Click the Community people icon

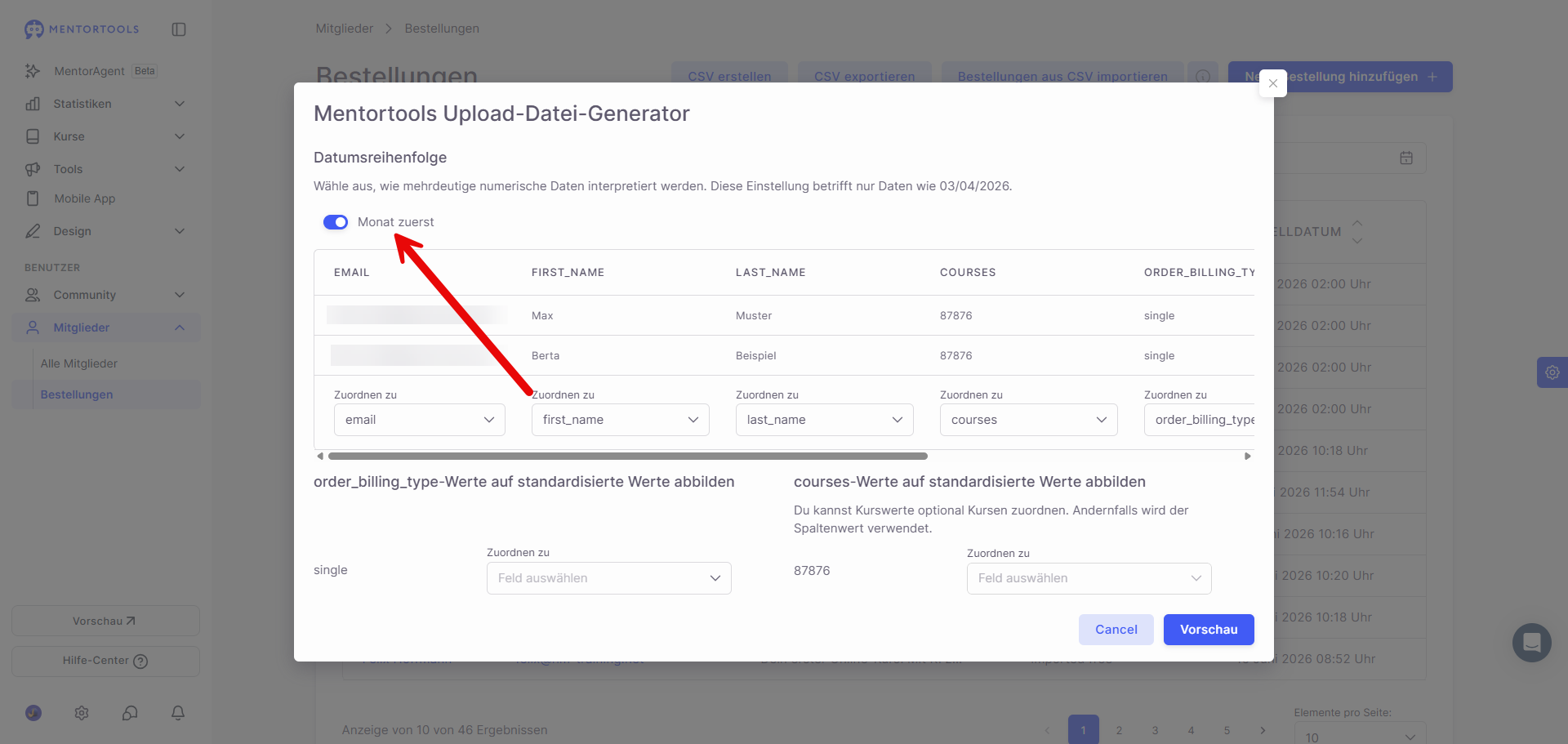33,295
